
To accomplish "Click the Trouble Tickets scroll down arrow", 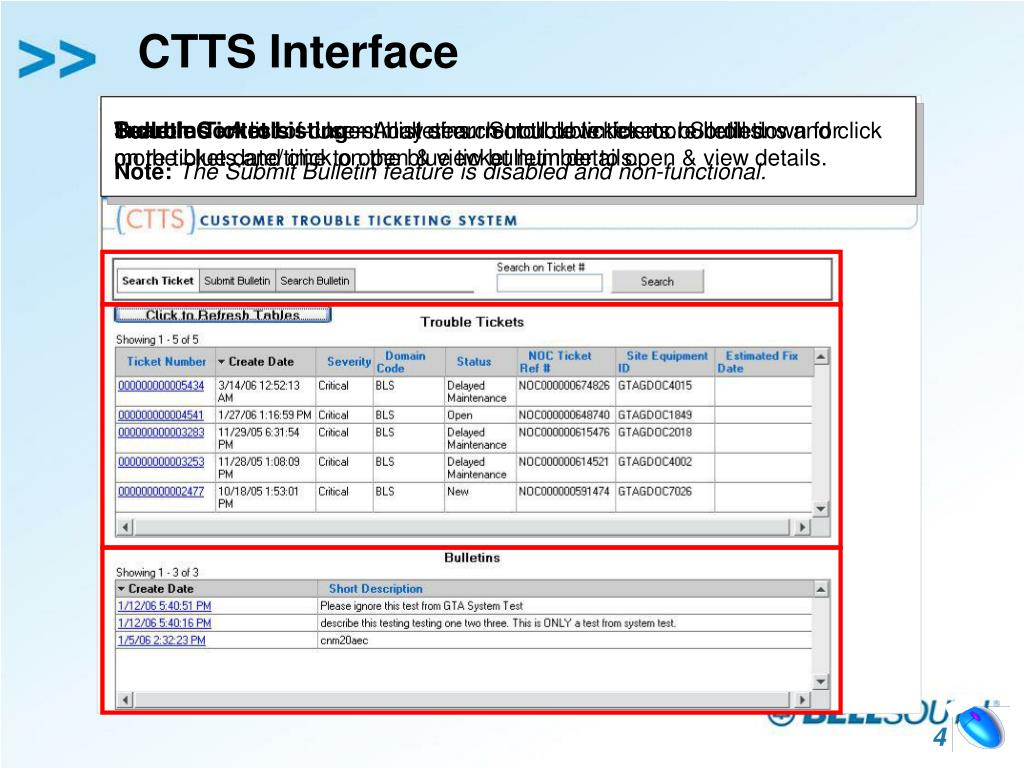I will (x=821, y=508).
